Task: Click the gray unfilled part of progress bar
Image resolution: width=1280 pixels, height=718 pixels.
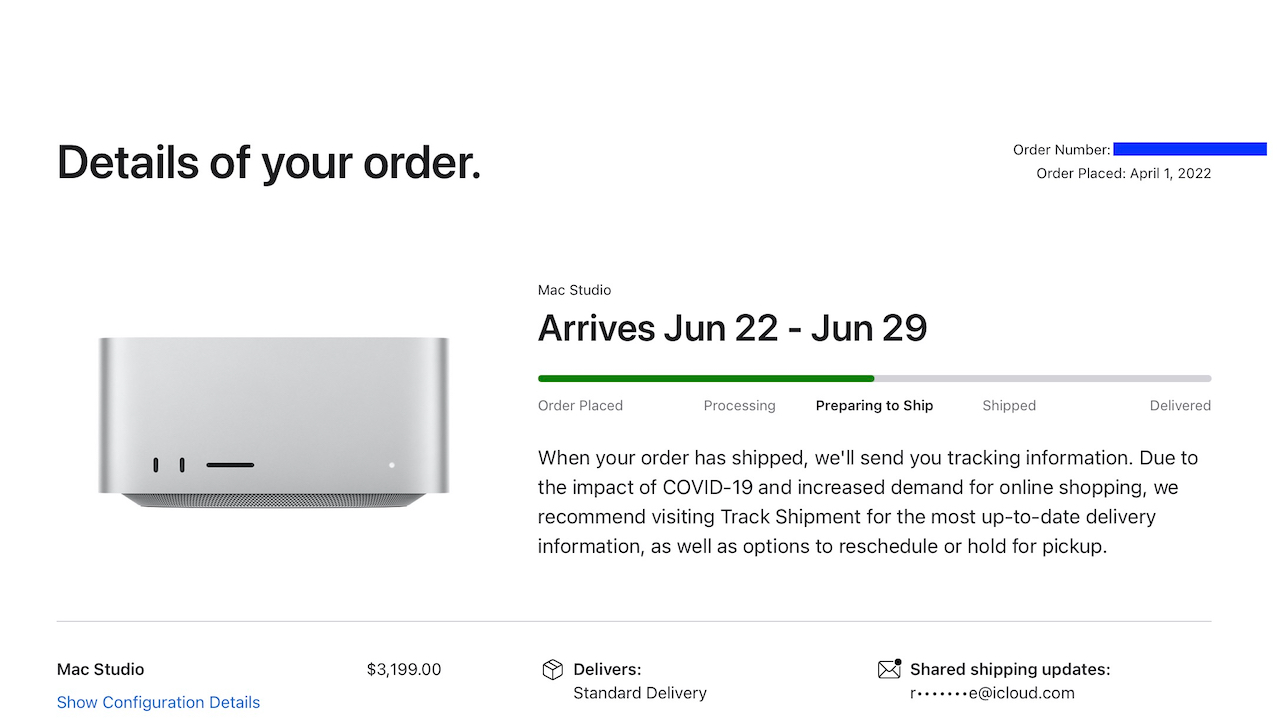Action: (1042, 379)
